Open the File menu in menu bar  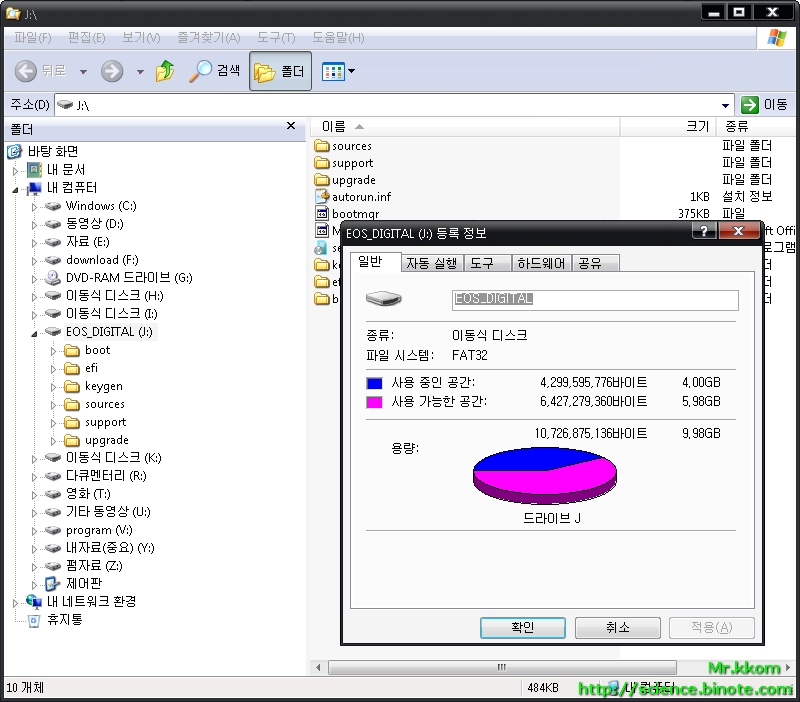(x=32, y=38)
